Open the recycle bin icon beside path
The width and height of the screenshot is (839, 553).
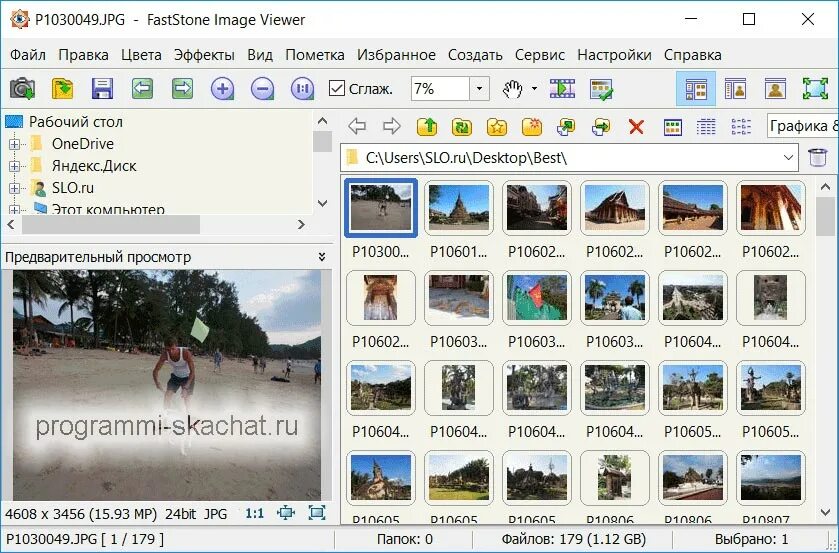coord(818,158)
